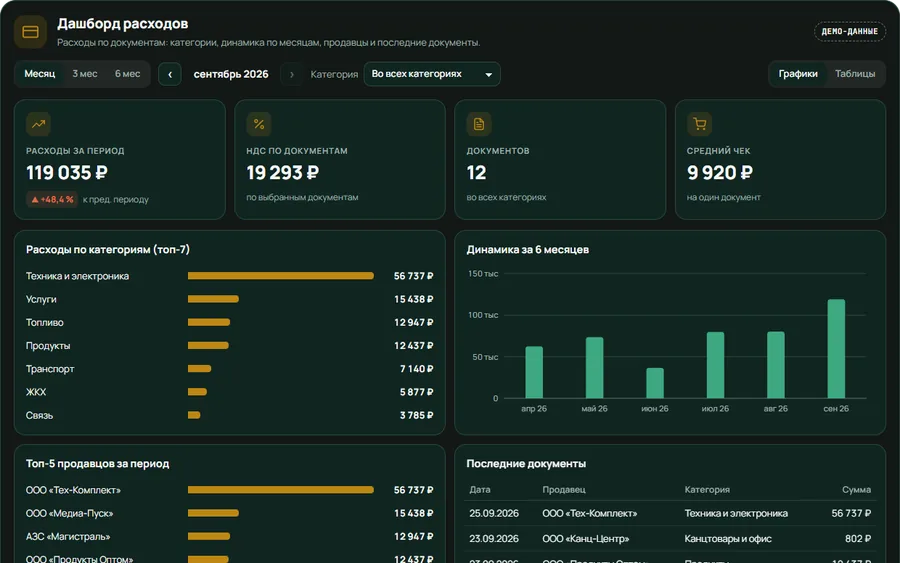Click the document icon in Документов card

pyautogui.click(x=479, y=124)
